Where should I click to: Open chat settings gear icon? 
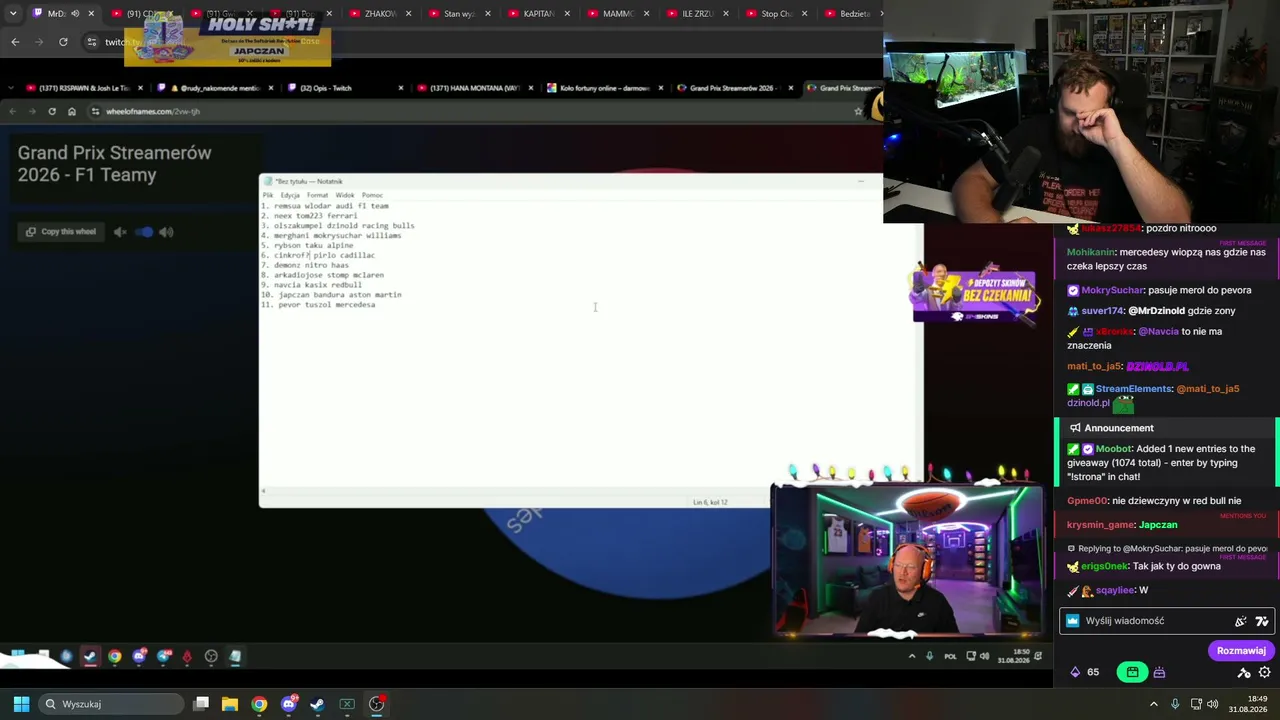pyautogui.click(x=1265, y=673)
